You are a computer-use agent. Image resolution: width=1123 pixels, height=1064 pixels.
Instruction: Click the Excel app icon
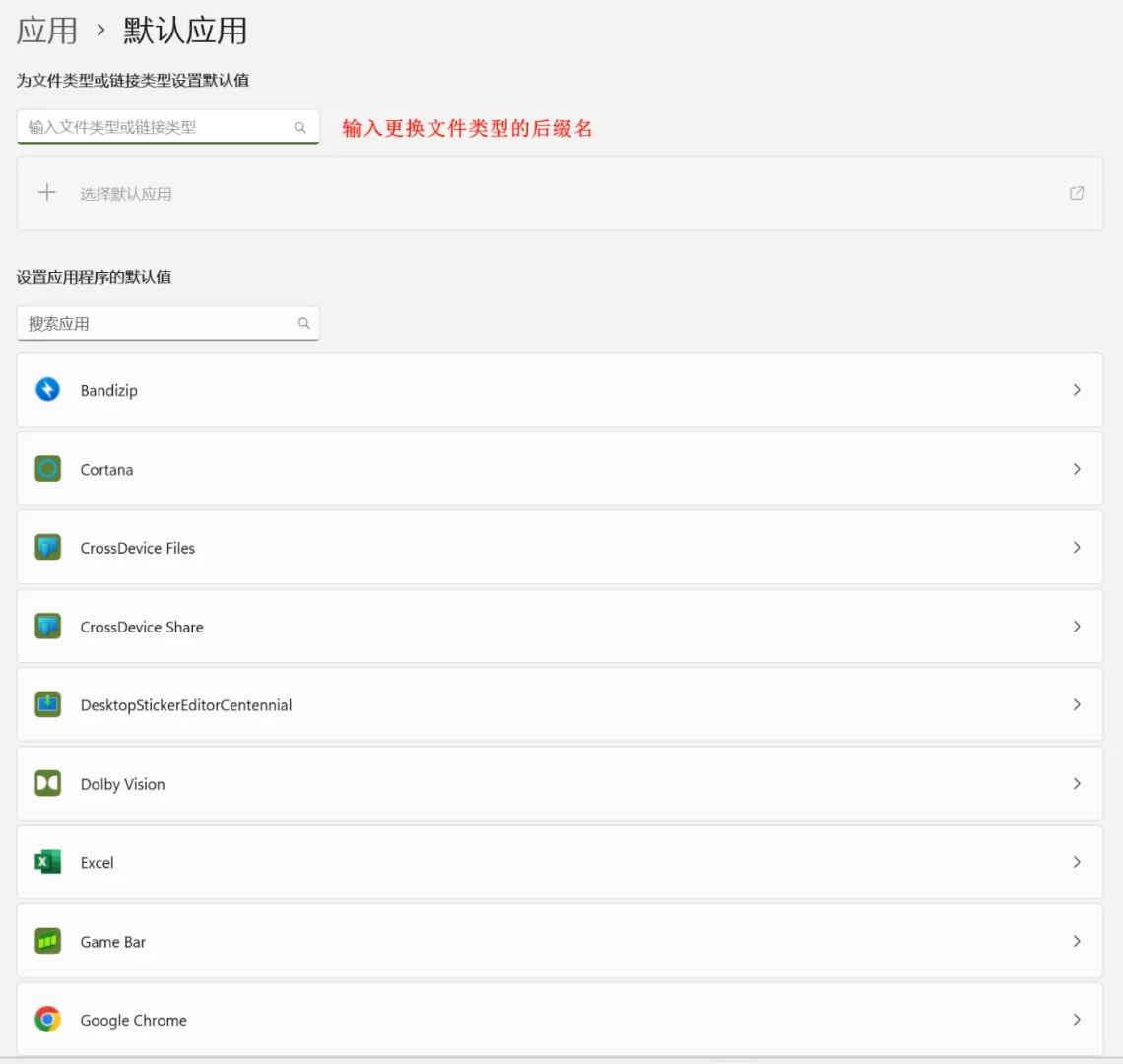coord(47,862)
